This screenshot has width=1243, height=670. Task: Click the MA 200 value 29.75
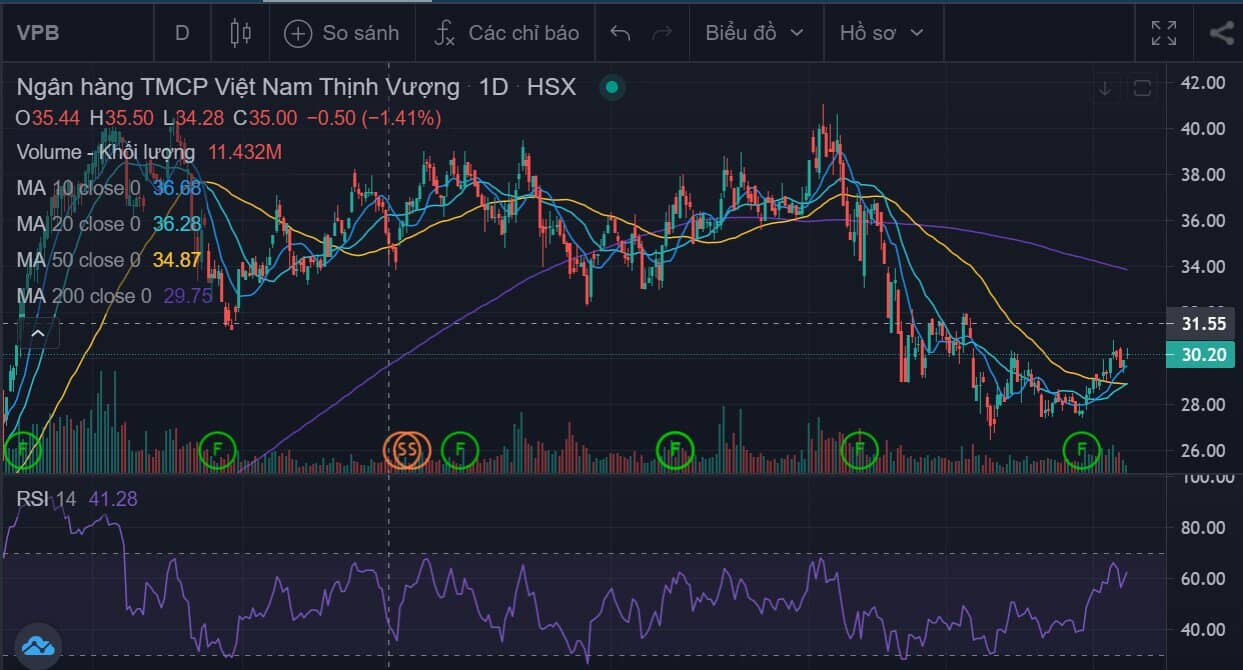186,296
